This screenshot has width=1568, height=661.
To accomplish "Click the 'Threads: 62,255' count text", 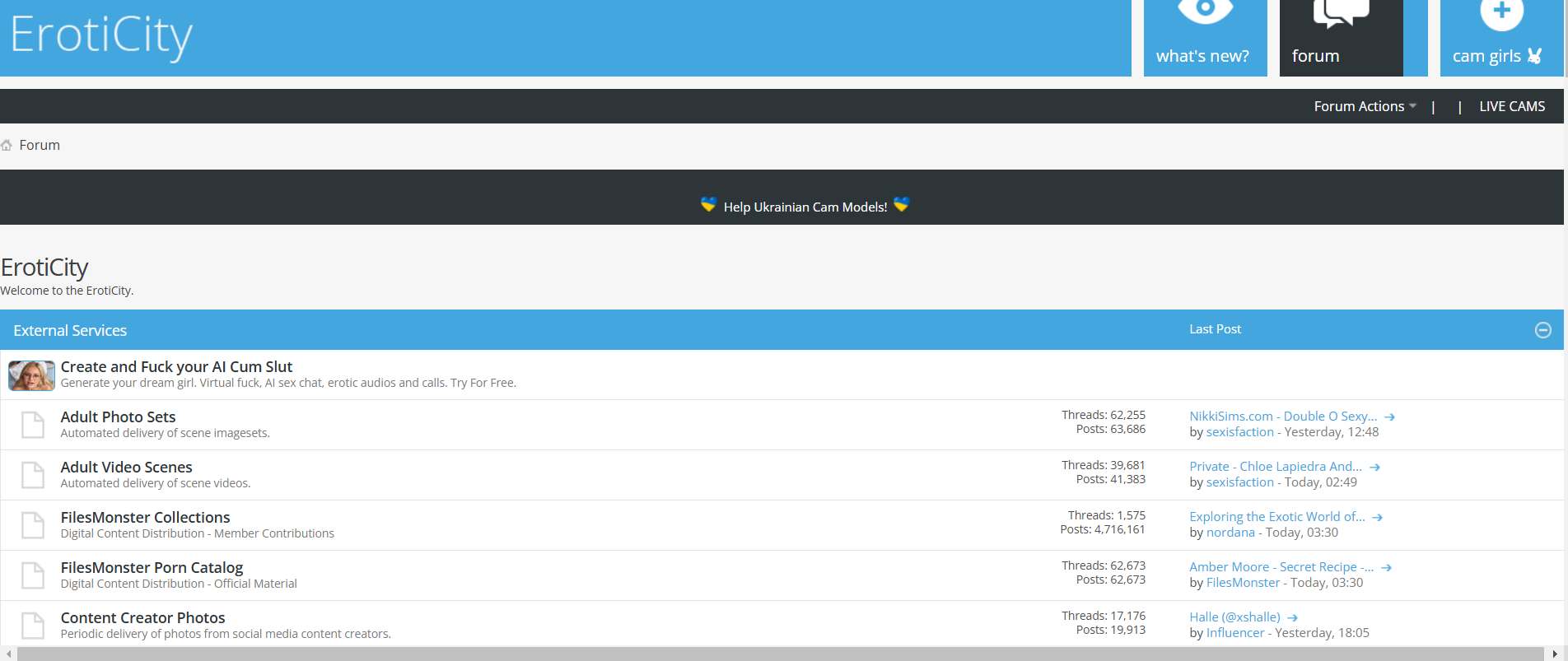I will tap(1104, 415).
